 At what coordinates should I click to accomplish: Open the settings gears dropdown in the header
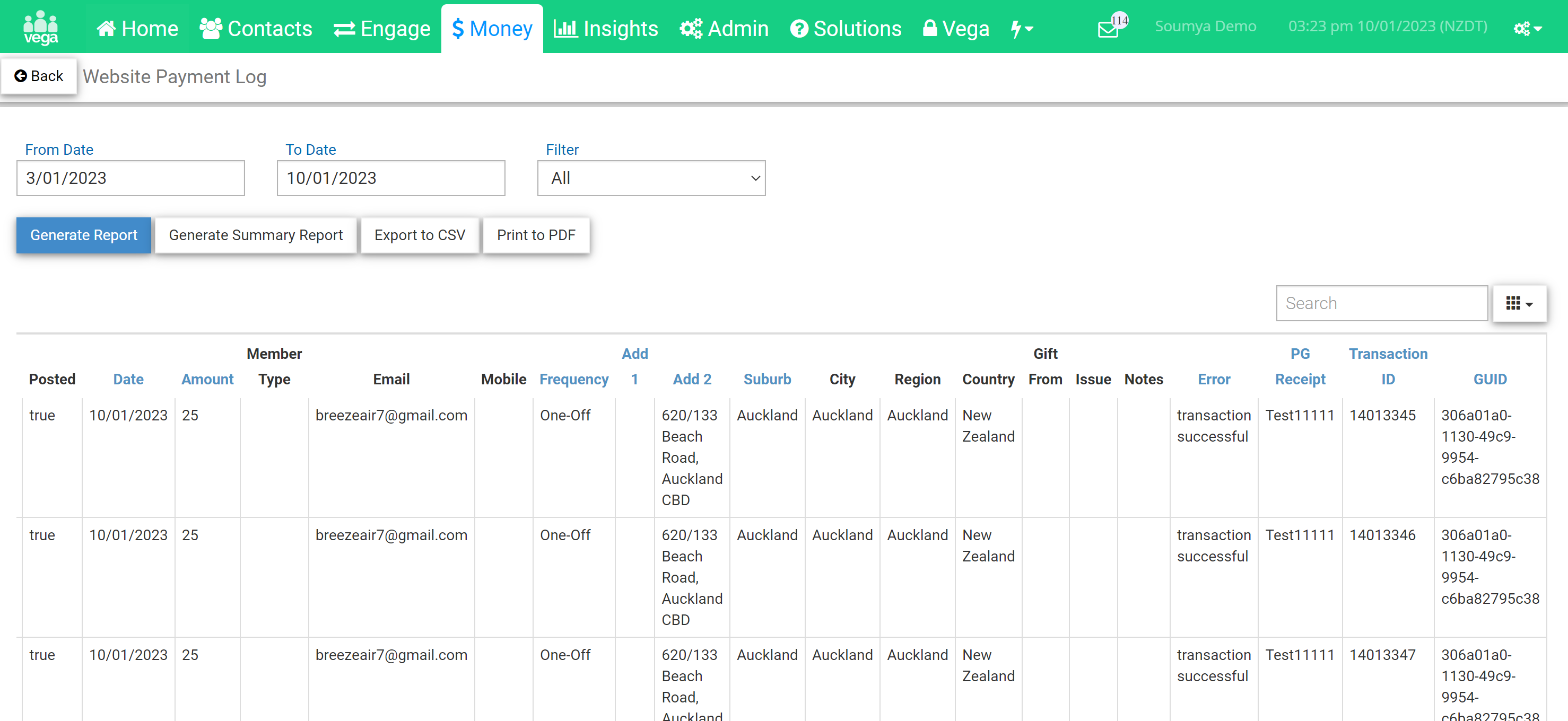pos(1527,29)
